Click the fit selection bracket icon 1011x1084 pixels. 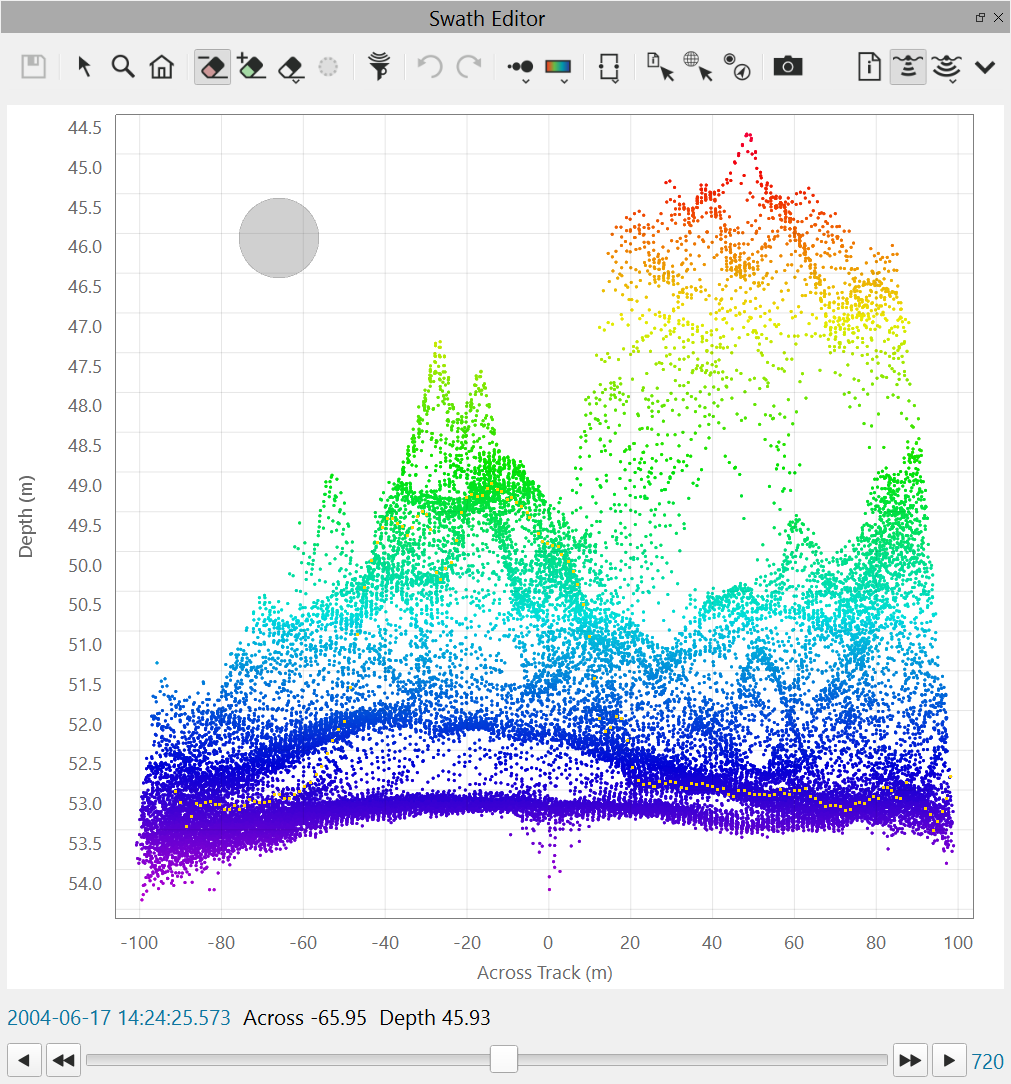click(x=609, y=68)
